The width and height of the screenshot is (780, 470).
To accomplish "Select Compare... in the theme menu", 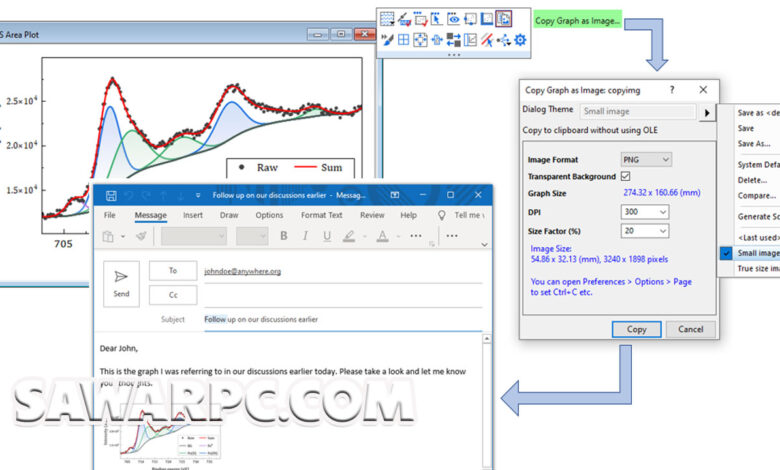I will (x=756, y=195).
